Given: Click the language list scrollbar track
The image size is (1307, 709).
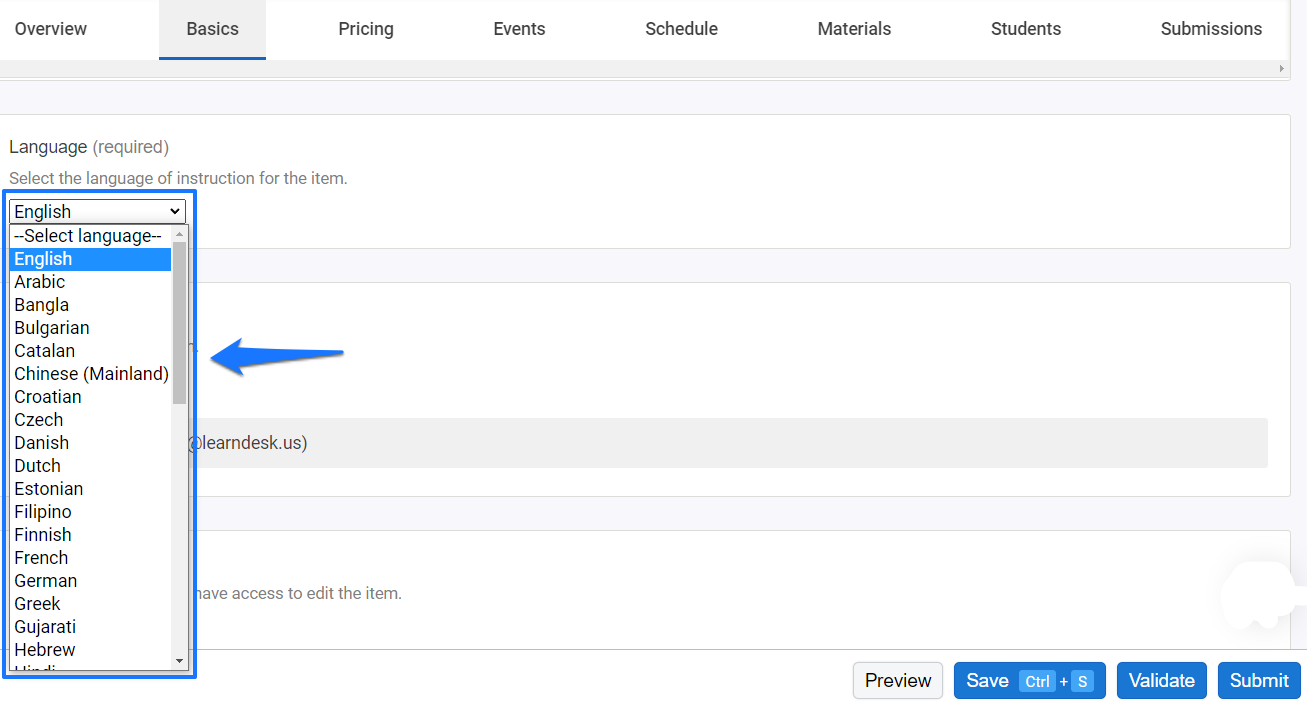Looking at the screenshot, I should pos(180,500).
